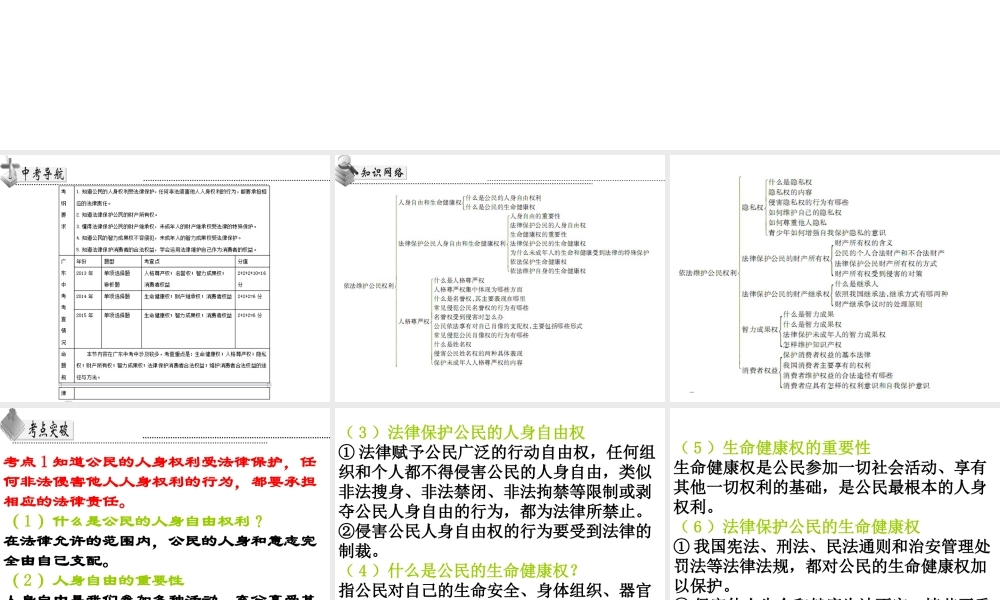1000x600 pixels.
Task: Open the 考点突破 slide thumbnail
Action: pyautogui.click(x=165, y=504)
